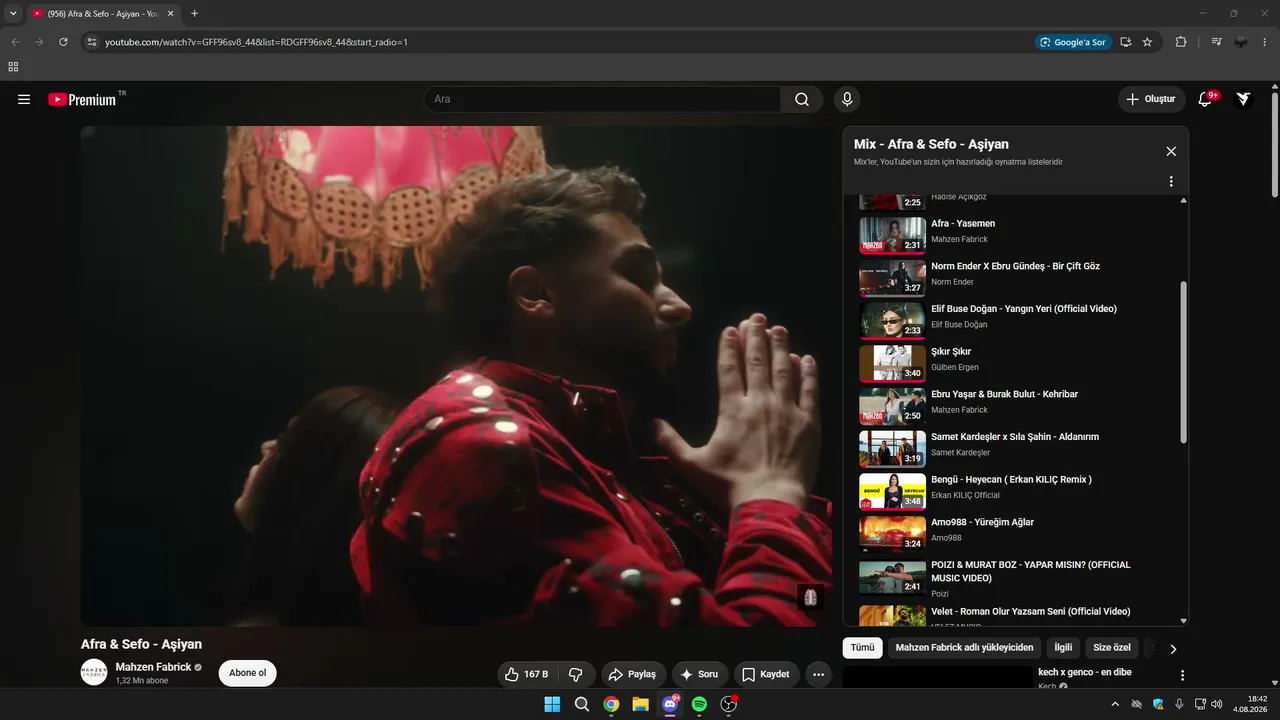Open Mahzen Fabrick channel name link
1280x720 pixels.
point(155,667)
